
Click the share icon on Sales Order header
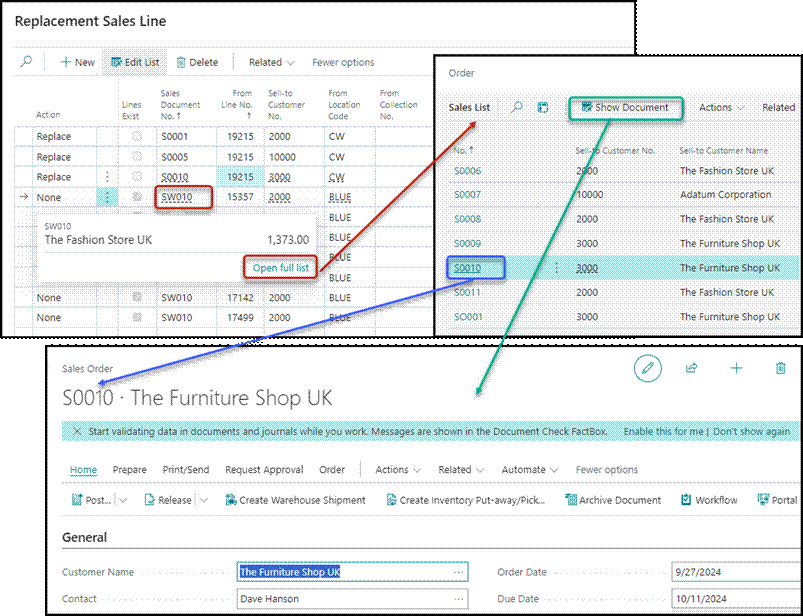tap(691, 368)
